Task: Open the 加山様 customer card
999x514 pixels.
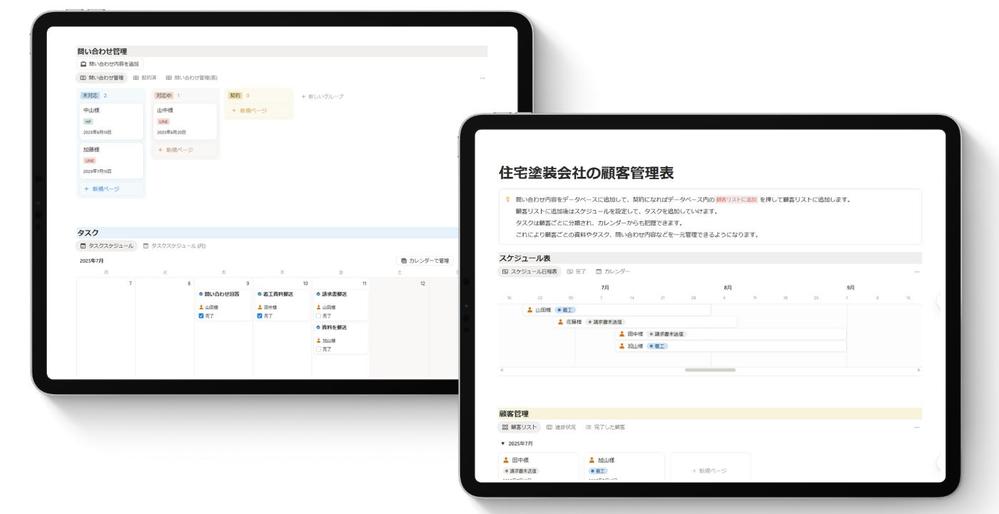Action: coord(624,467)
